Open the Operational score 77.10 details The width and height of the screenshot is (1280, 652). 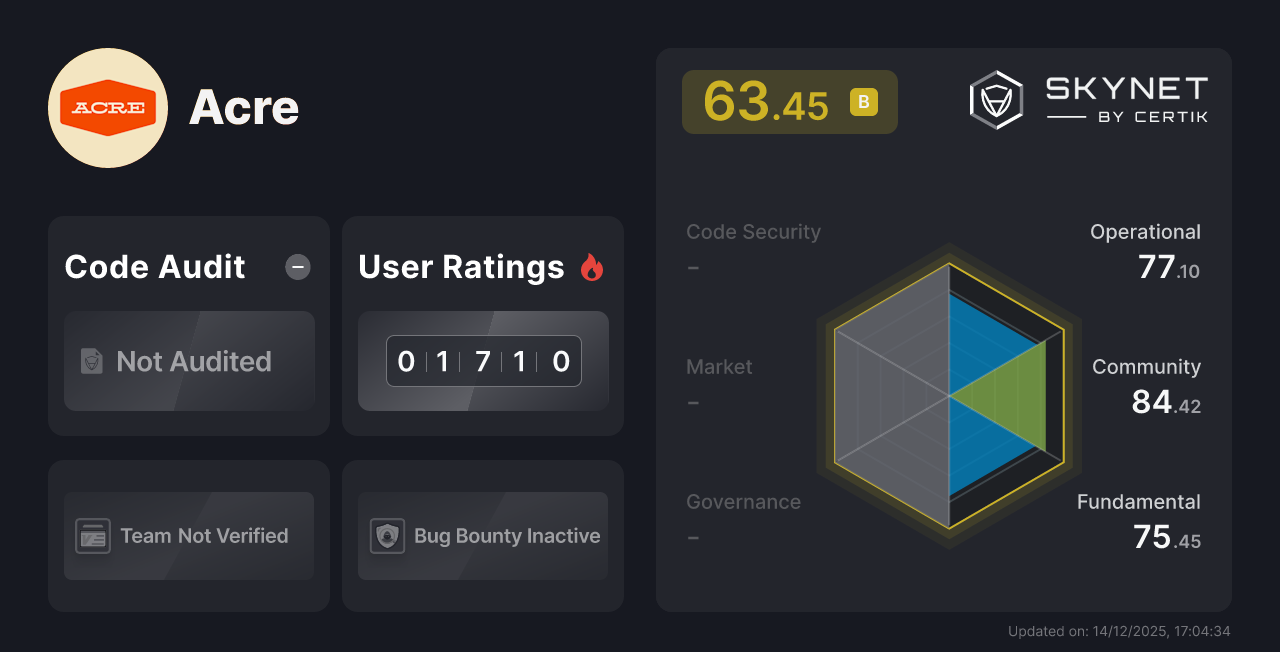tap(1146, 248)
